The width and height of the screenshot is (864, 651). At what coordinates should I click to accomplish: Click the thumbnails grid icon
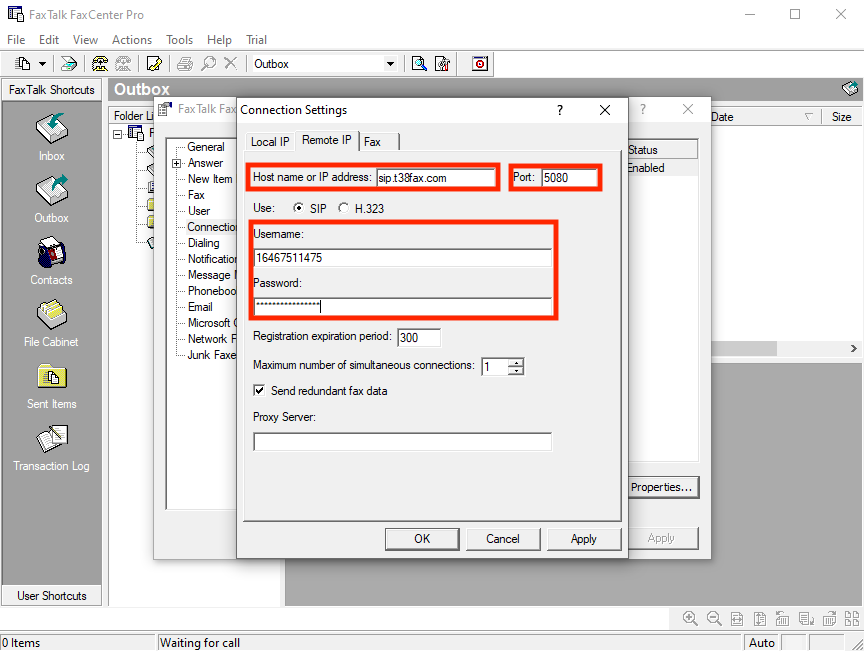[x=852, y=618]
